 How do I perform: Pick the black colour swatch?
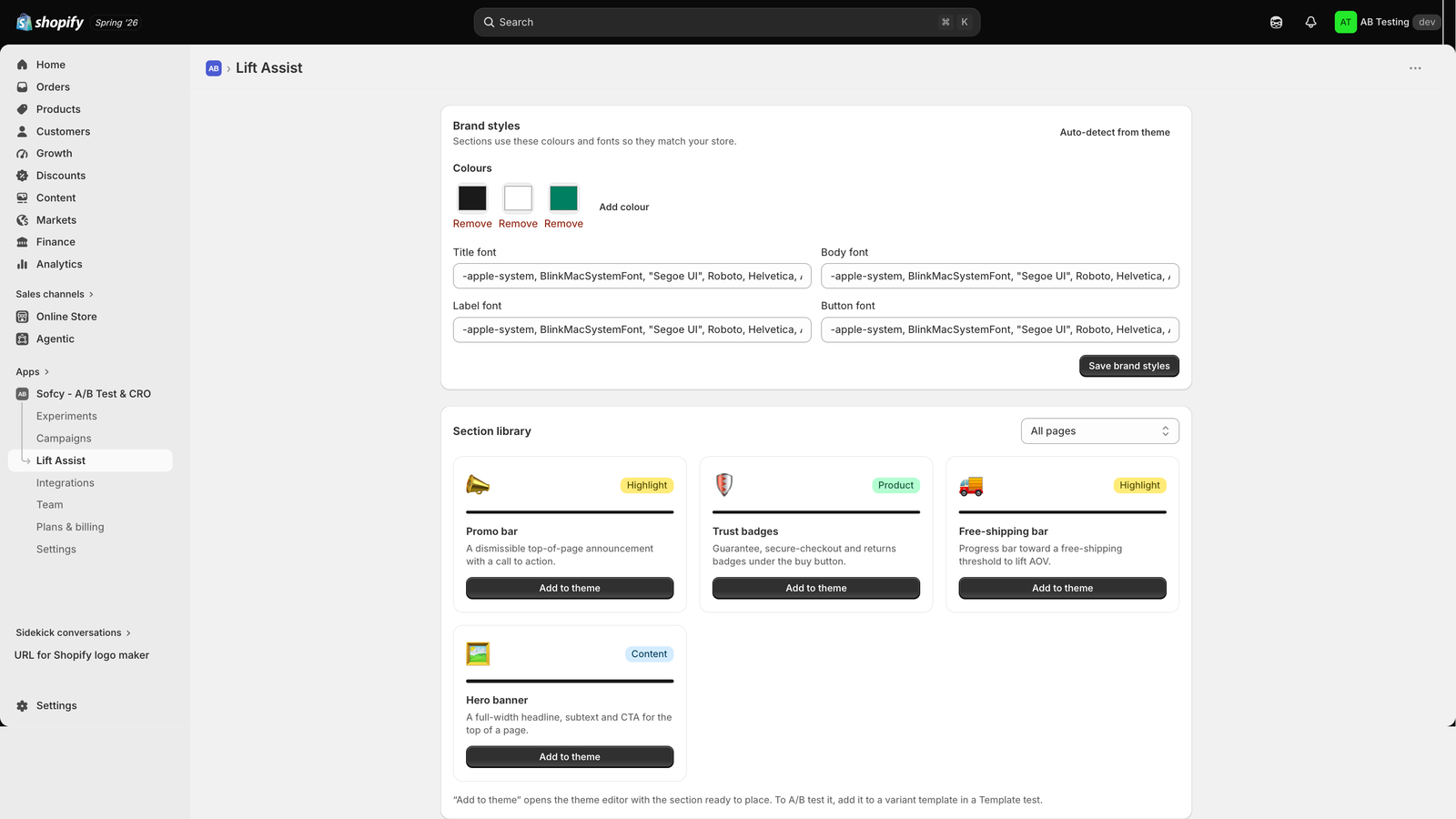(x=472, y=197)
